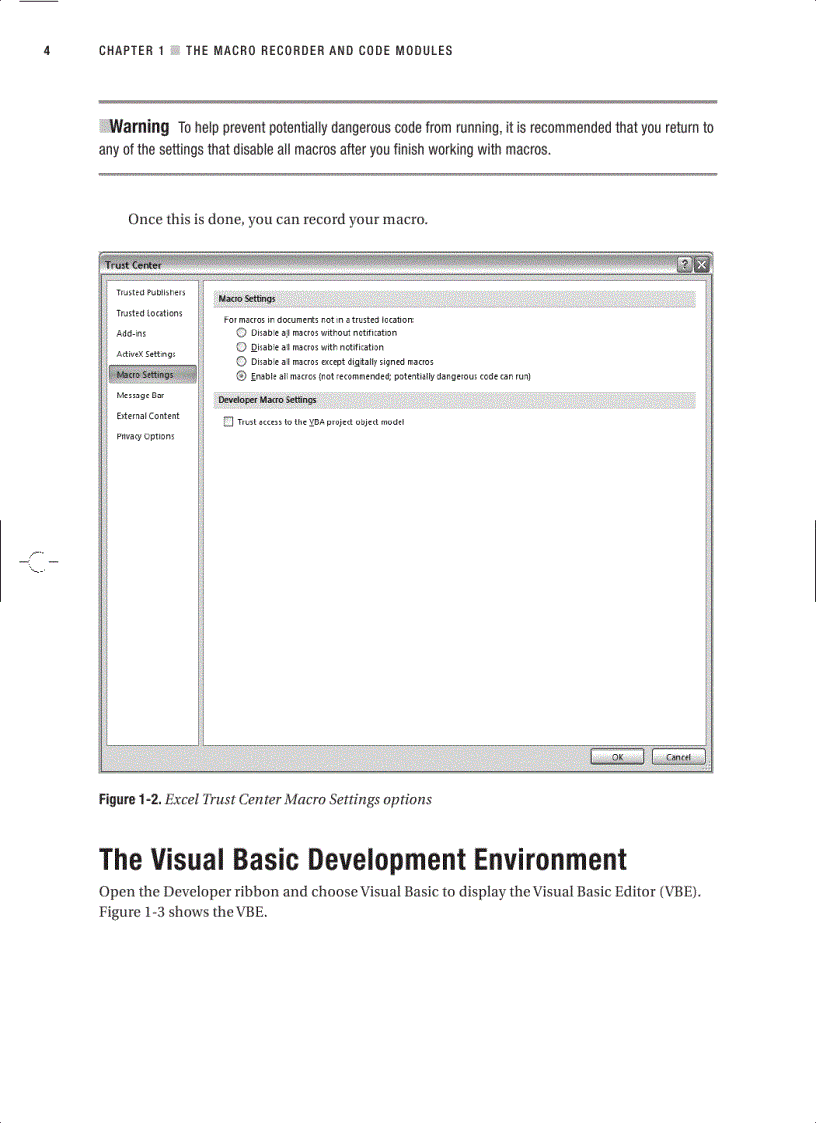Click the Trust Center title bar
Screen dimensions: 816x1123
(x=400, y=265)
